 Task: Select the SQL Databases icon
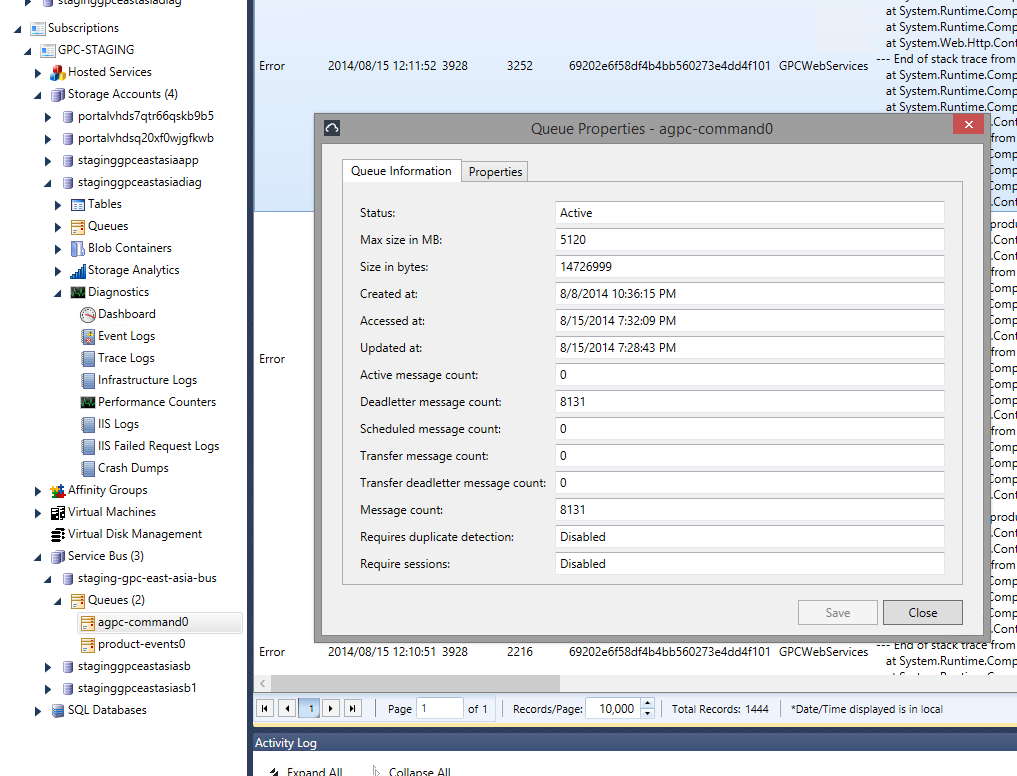[58, 710]
